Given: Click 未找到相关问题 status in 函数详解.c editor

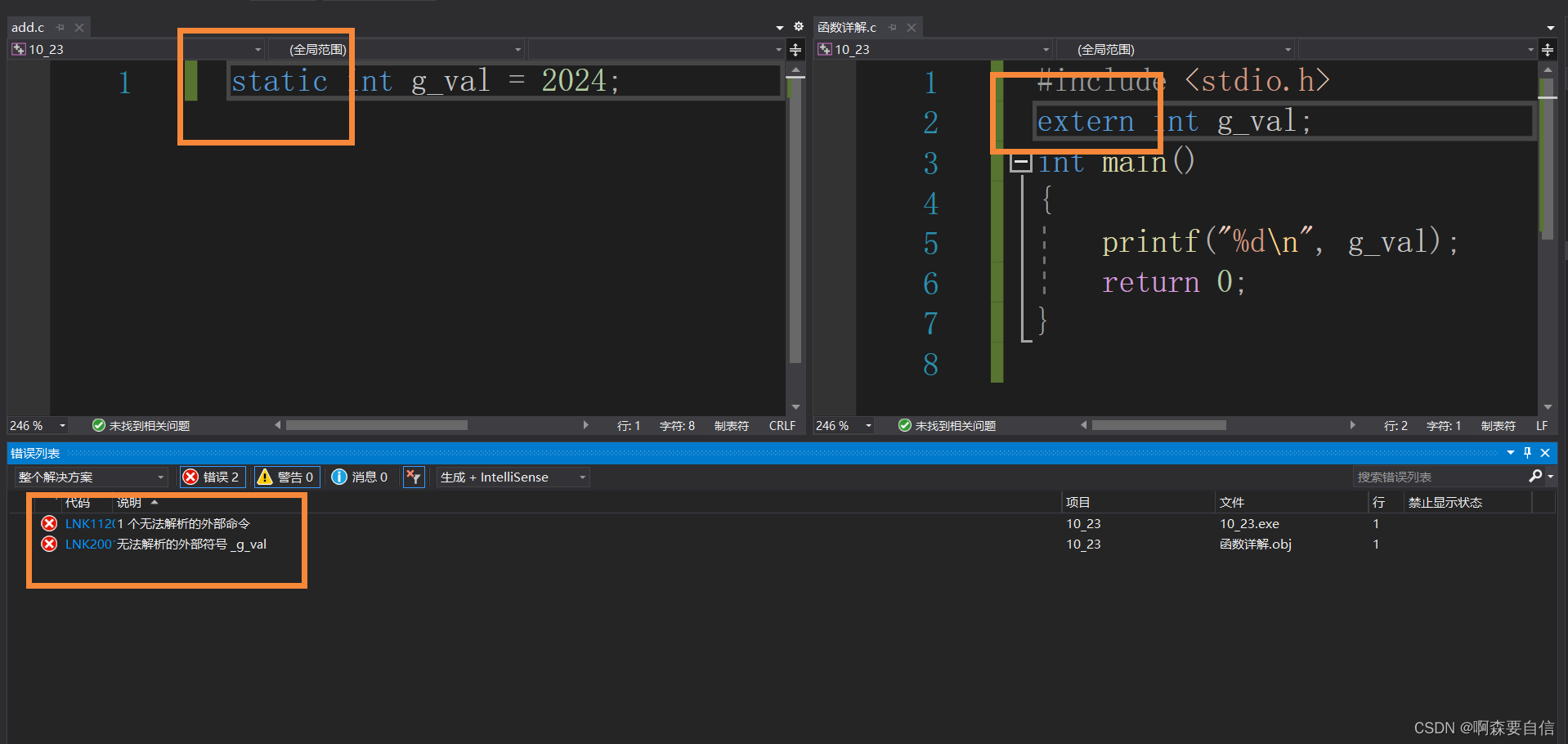Looking at the screenshot, I should coord(956,426).
